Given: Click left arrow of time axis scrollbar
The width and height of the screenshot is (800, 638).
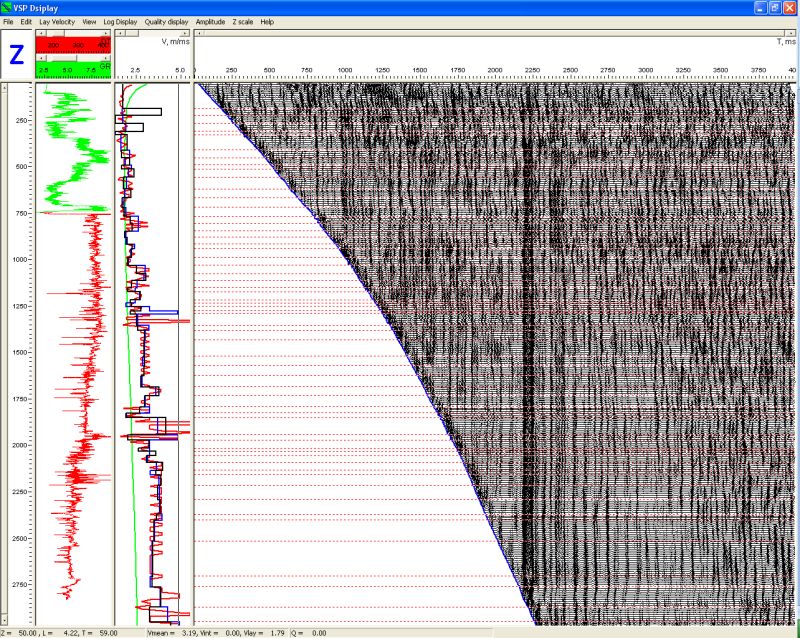Looking at the screenshot, I should coord(199,33).
